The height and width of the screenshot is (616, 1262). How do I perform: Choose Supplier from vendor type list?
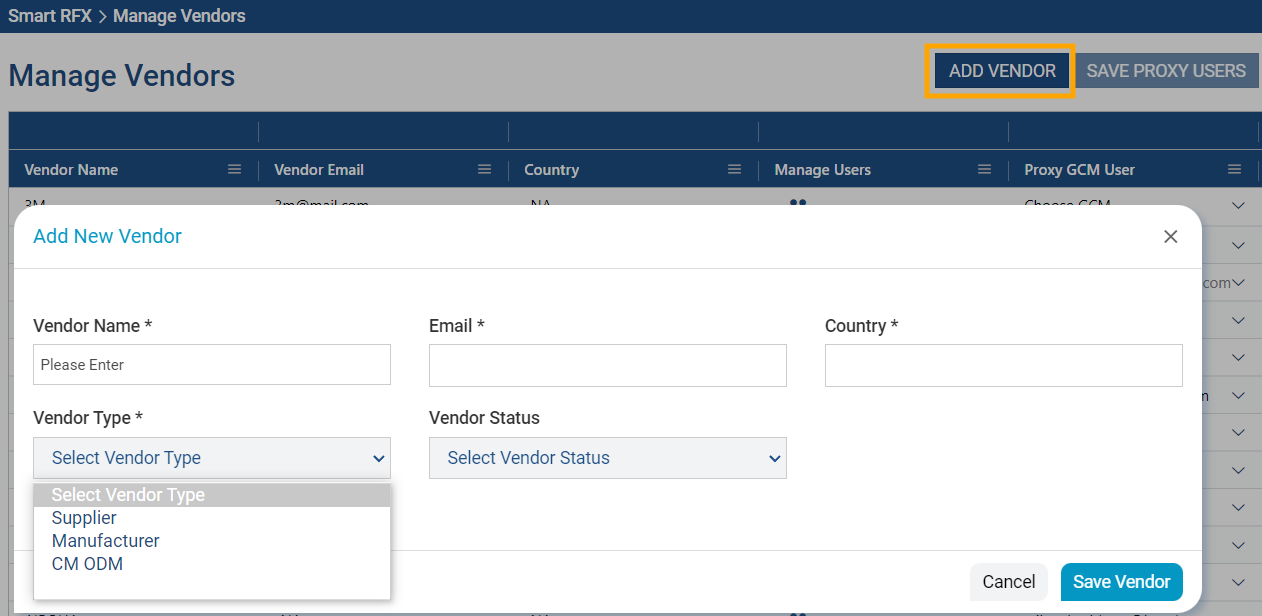click(85, 518)
